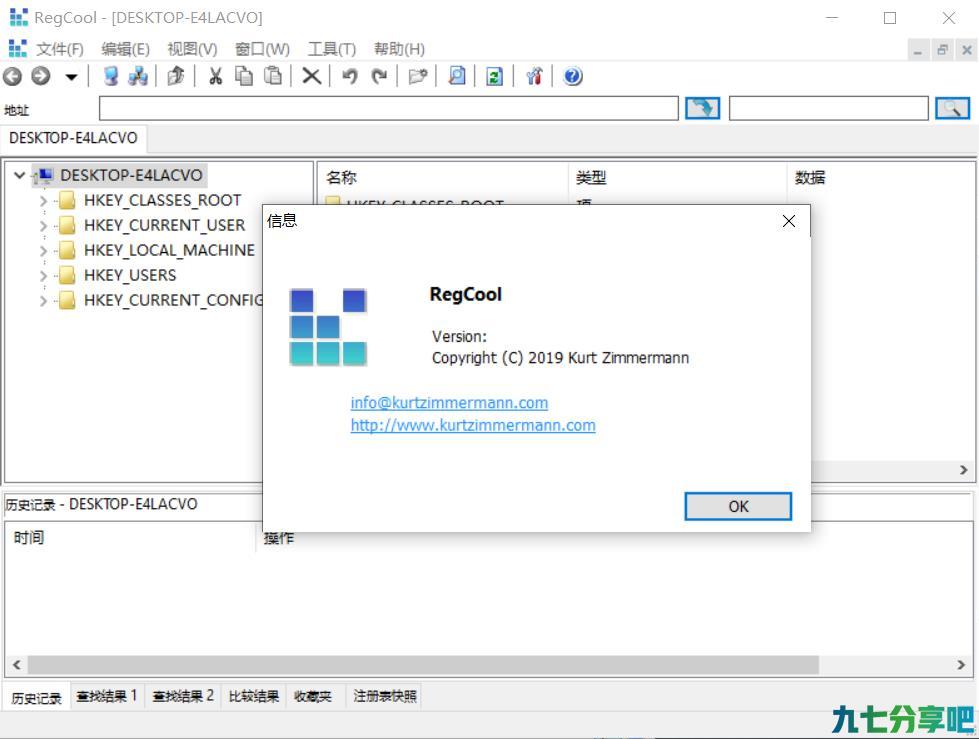Click the Copy icon in toolbar
979x739 pixels.
(244, 76)
